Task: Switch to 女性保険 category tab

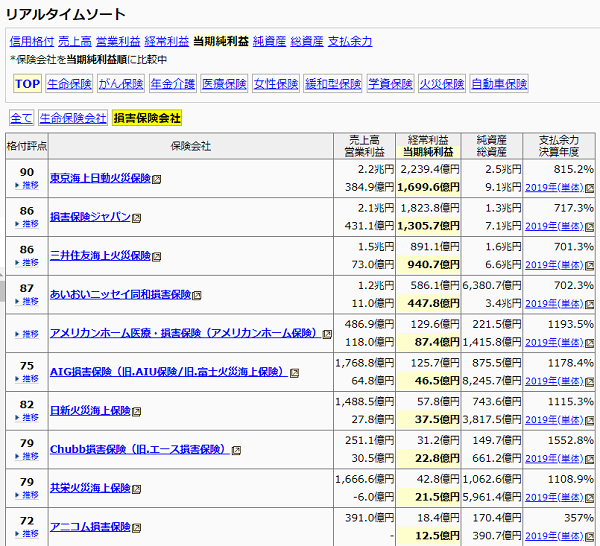Action: pos(276,83)
